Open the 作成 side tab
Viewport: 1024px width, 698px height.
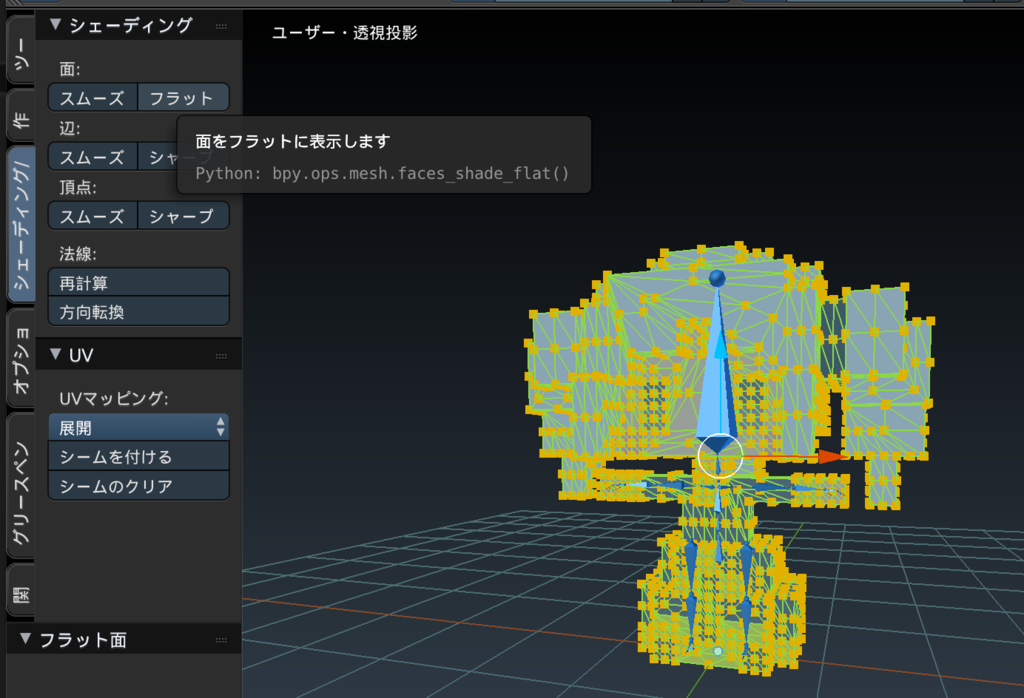tap(20, 118)
